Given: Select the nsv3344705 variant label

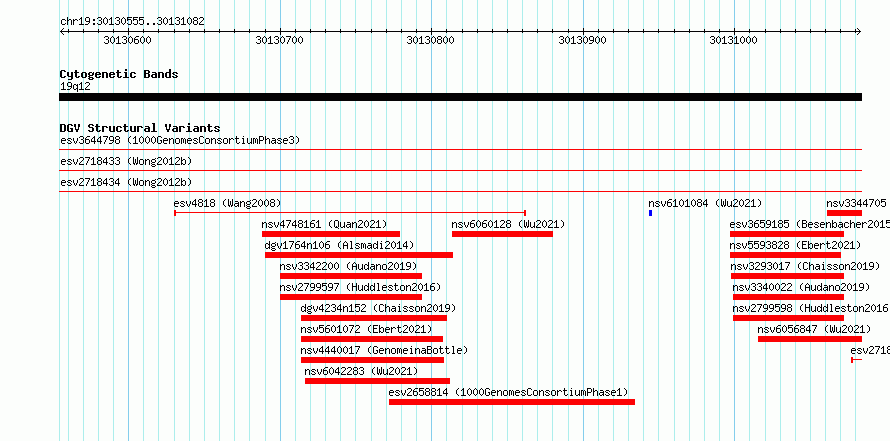Looking at the screenshot, I should 856,203.
